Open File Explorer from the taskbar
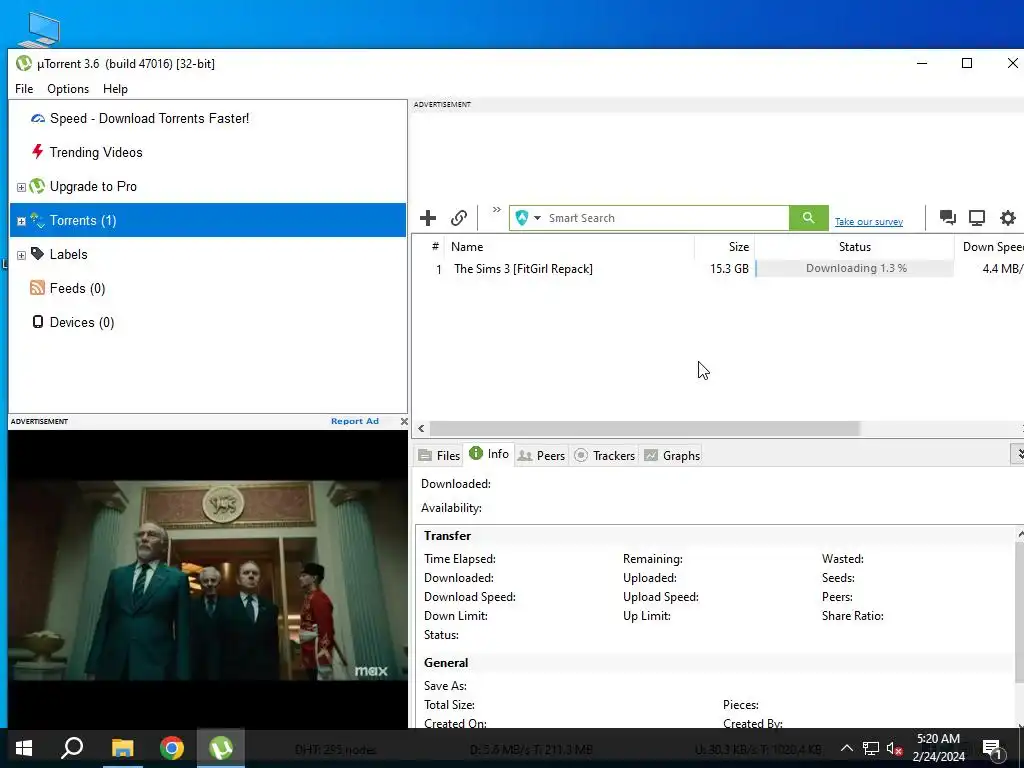Viewport: 1024px width, 768px height. tap(122, 748)
